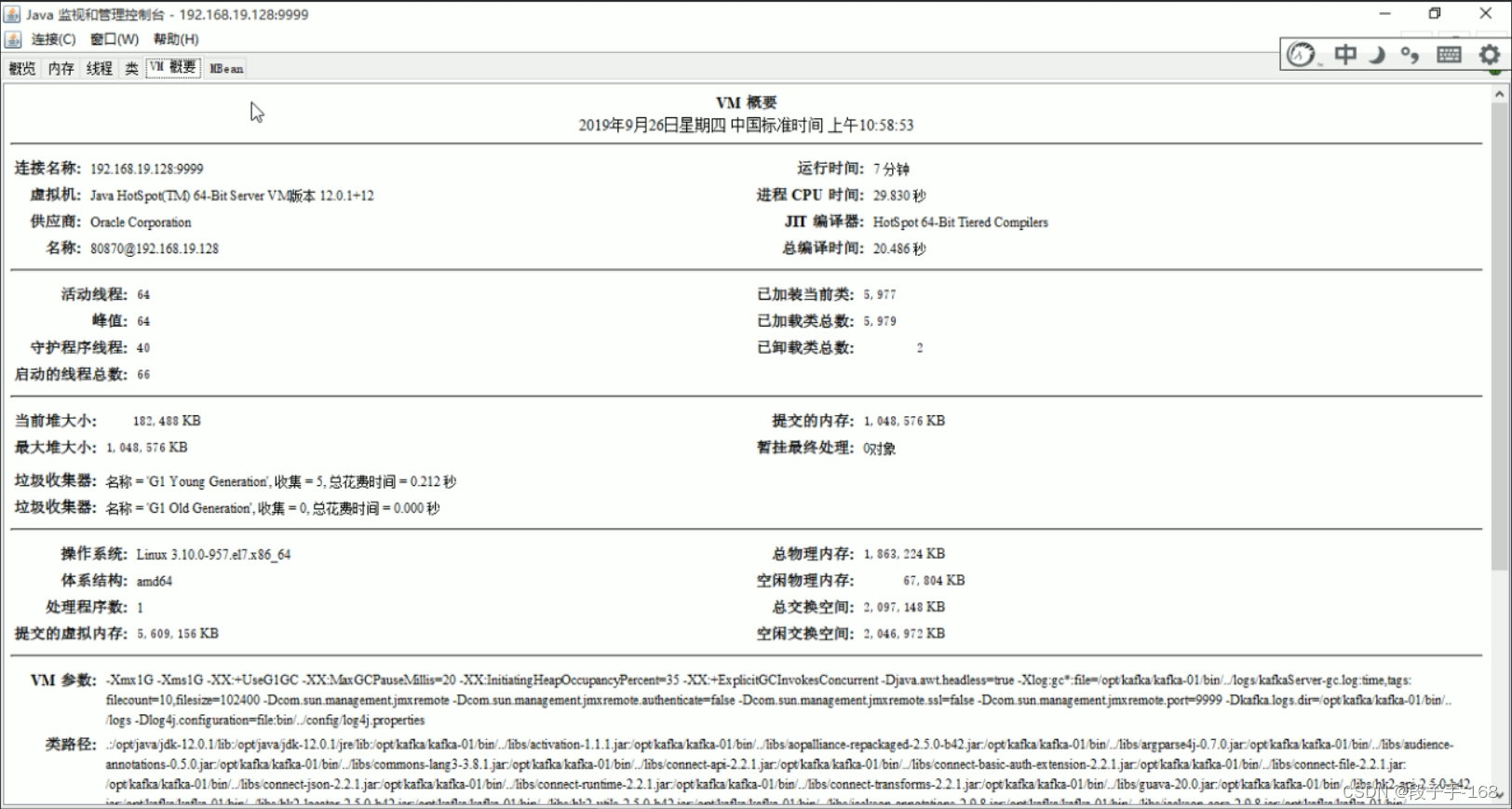Switch to the MBean tab
Screen dimensions: 1512x809
pyautogui.click(x=226, y=68)
